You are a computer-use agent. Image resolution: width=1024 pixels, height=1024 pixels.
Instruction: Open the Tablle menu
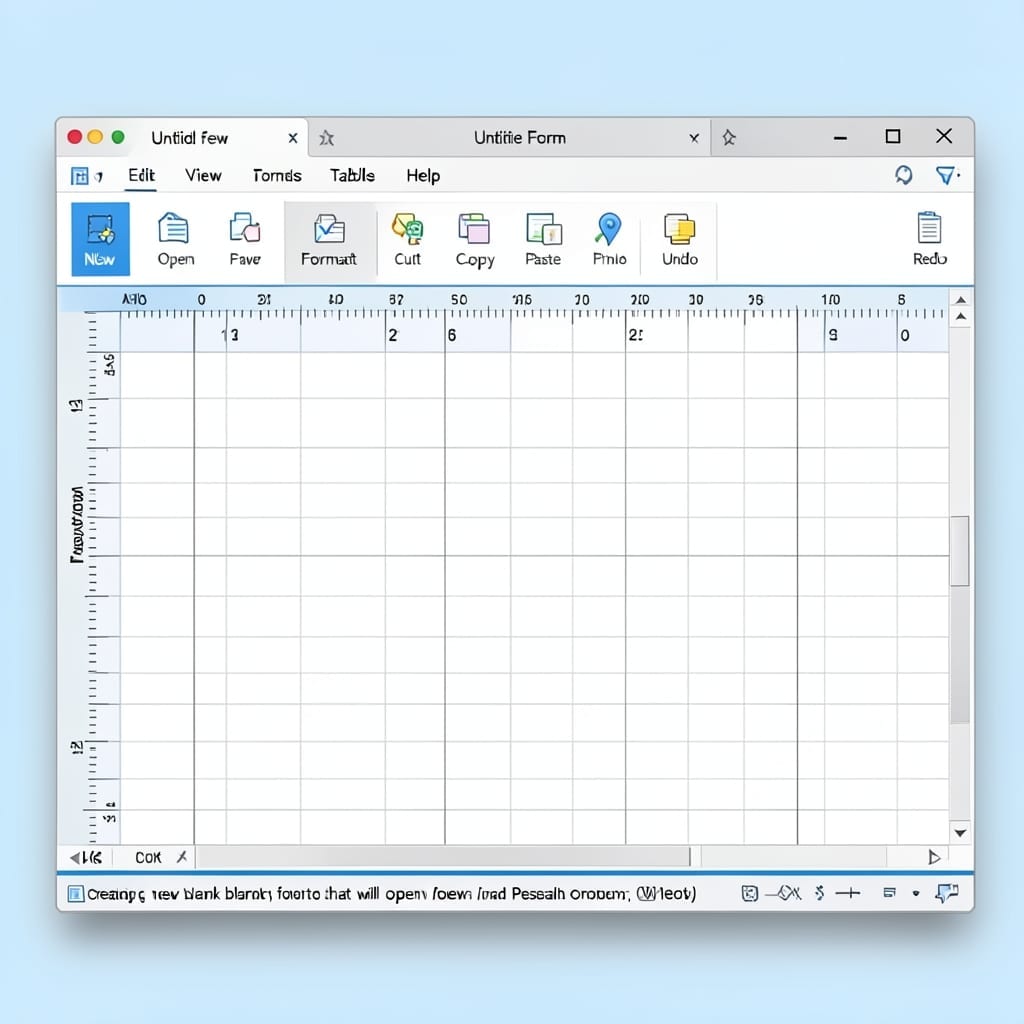352,176
